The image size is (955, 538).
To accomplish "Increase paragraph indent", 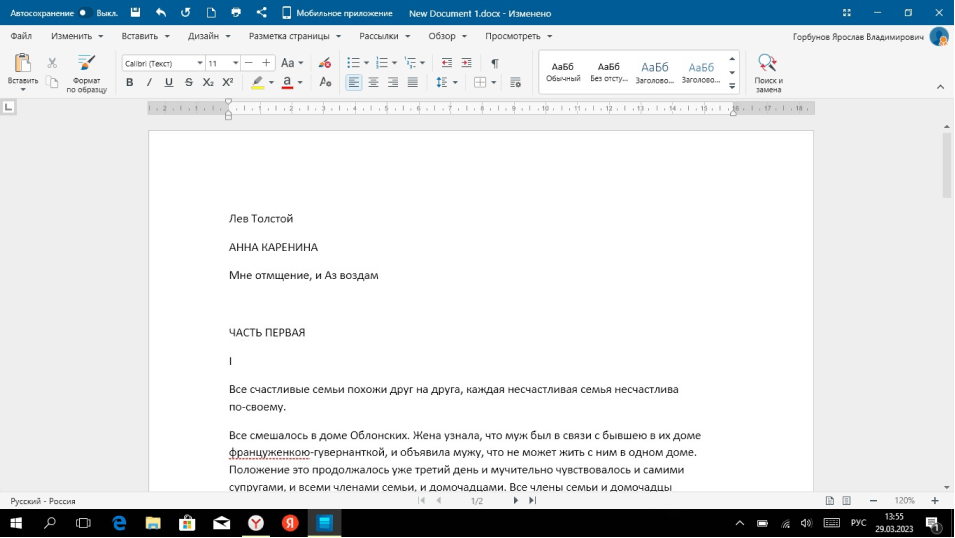I will pos(467,63).
